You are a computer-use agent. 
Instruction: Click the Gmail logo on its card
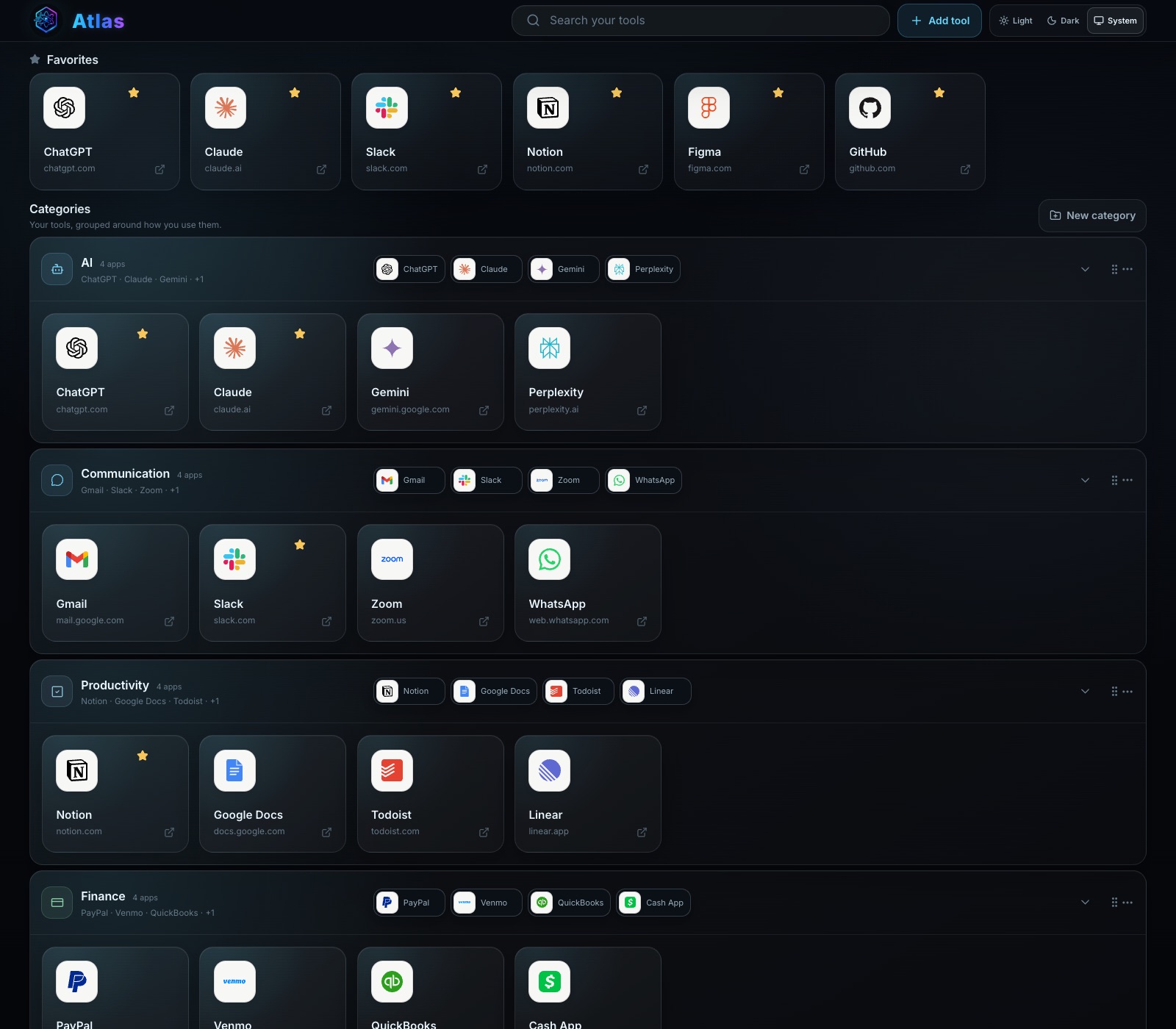click(76, 559)
